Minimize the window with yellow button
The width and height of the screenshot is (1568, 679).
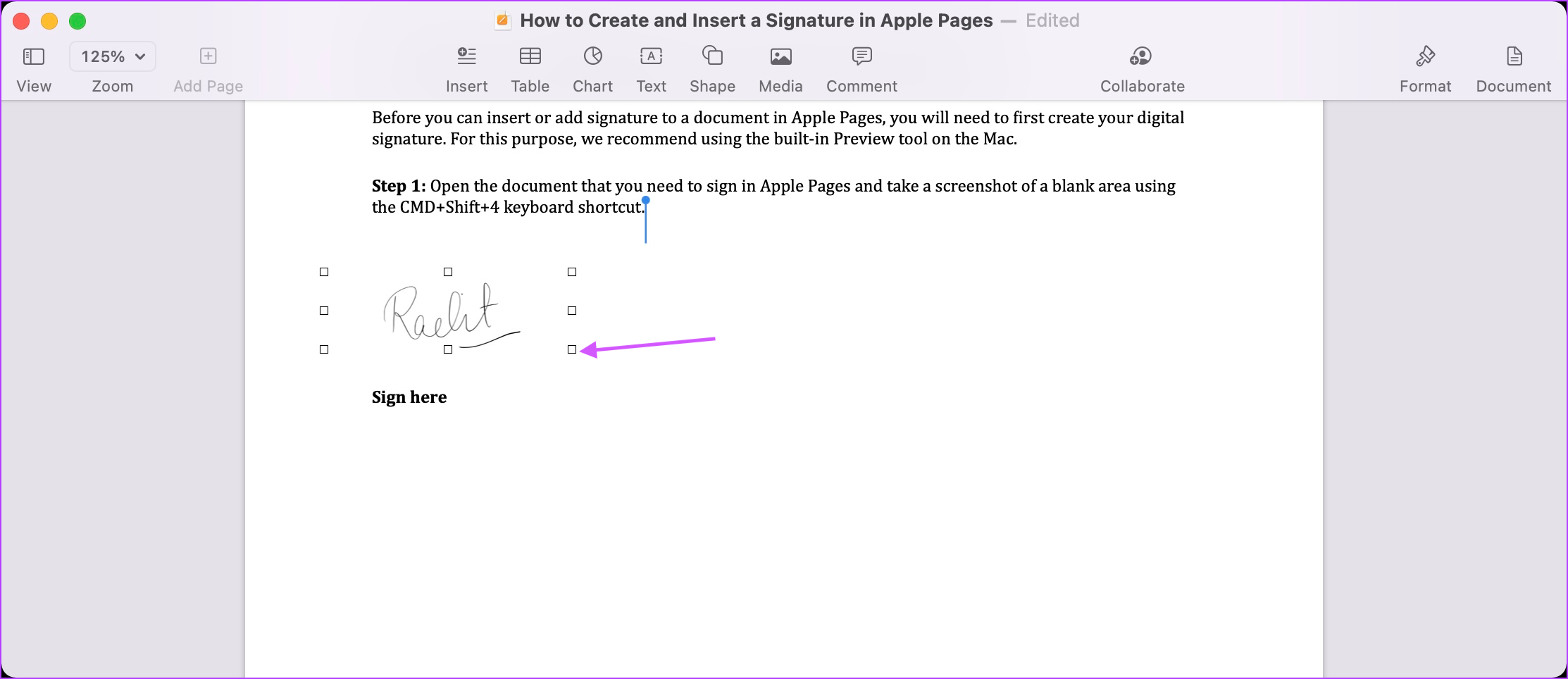coord(49,21)
